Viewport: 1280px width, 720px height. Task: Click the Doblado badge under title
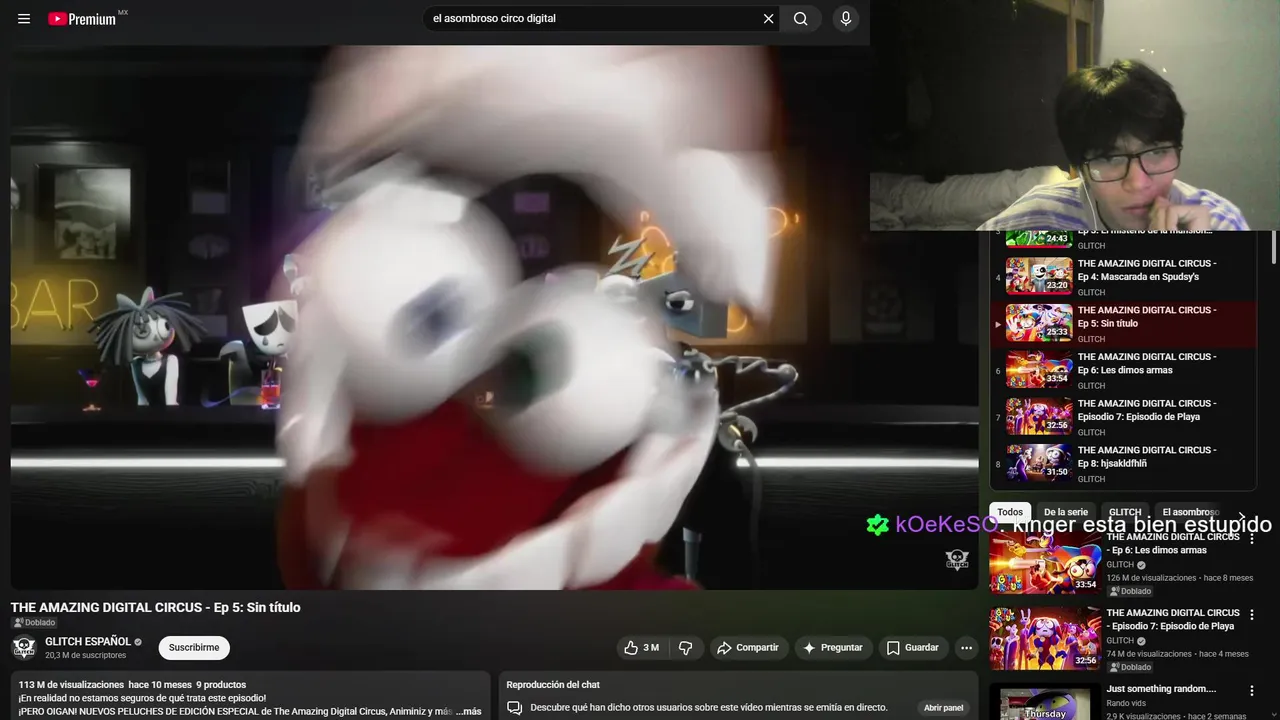pyautogui.click(x=34, y=623)
